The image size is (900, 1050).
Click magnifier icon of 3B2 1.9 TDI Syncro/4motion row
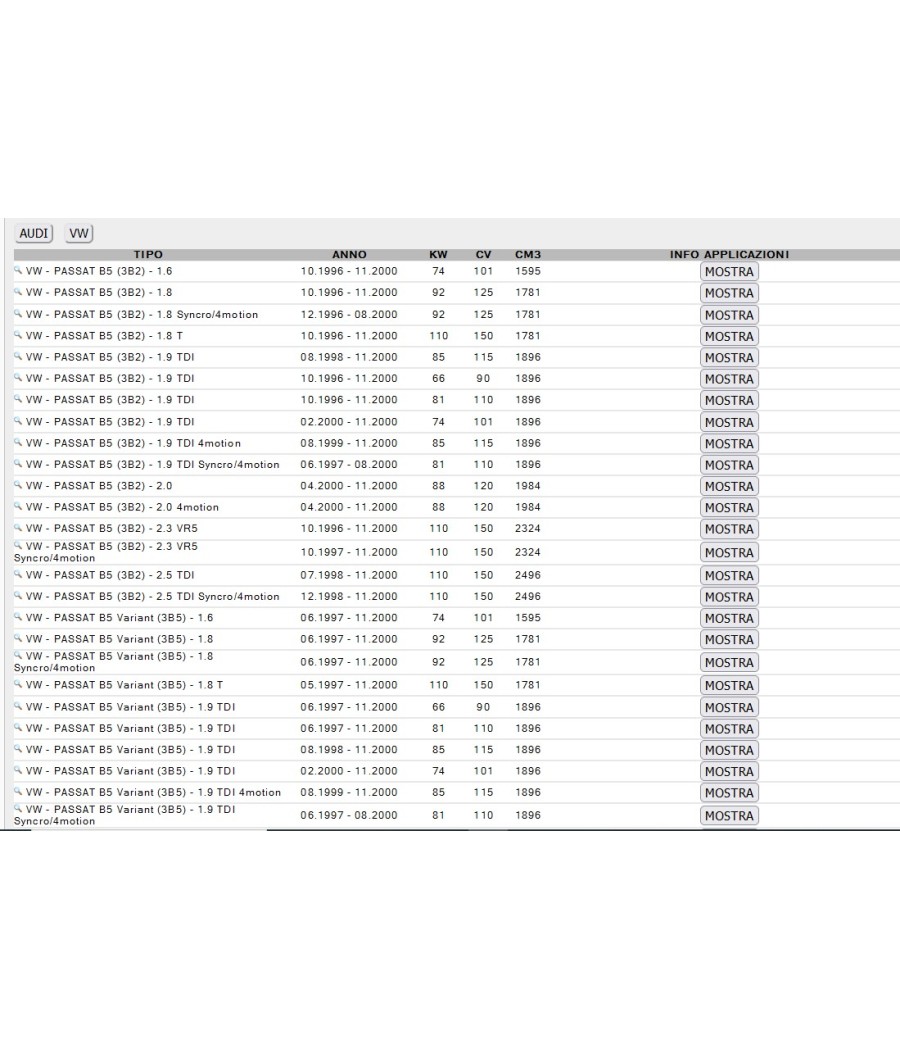pos(18,464)
